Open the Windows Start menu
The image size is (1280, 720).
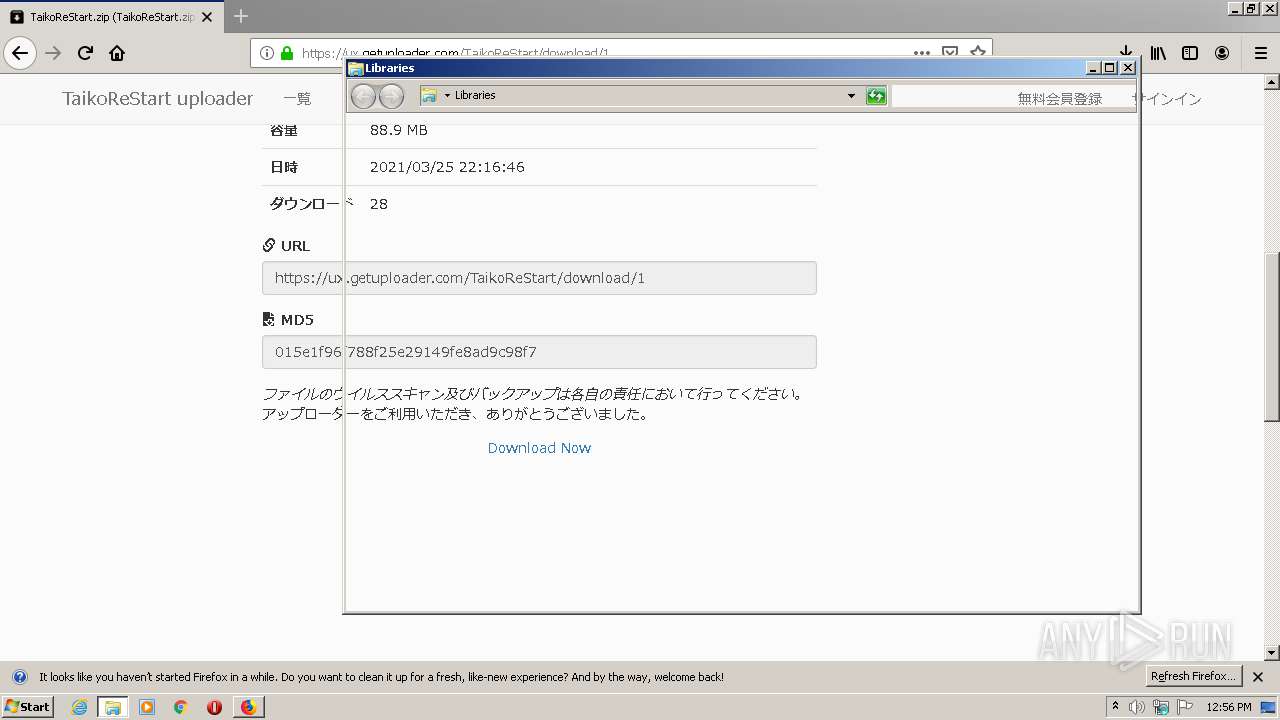28,707
